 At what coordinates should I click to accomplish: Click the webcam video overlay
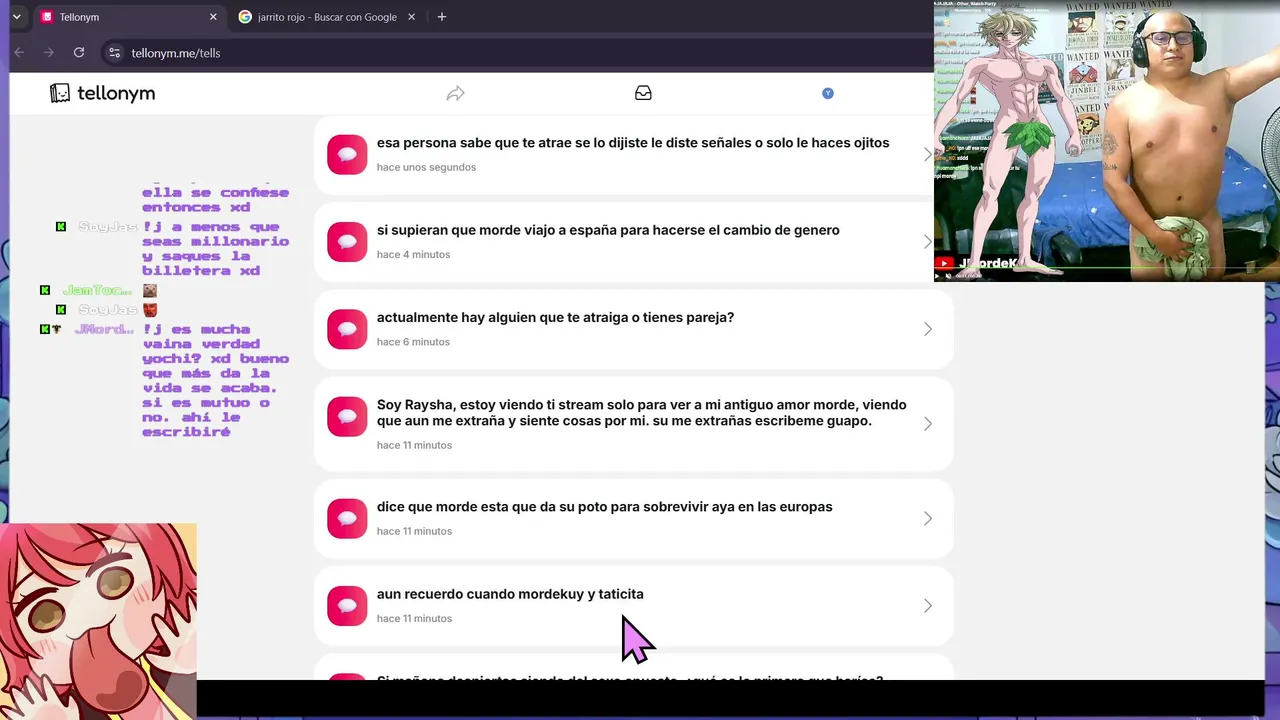[1107, 141]
